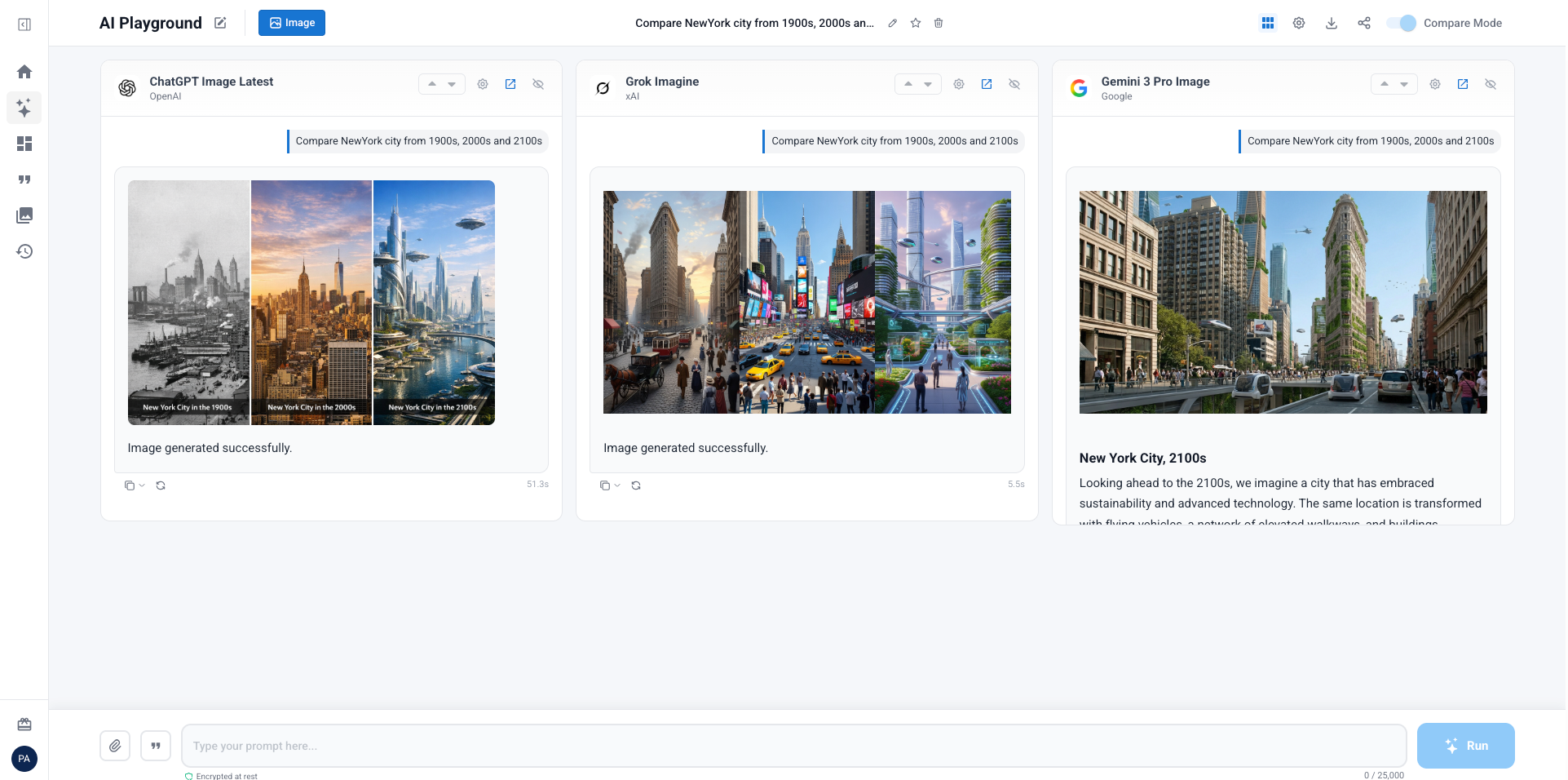Hide the Gemini 3 Pro Image panel

click(1491, 84)
